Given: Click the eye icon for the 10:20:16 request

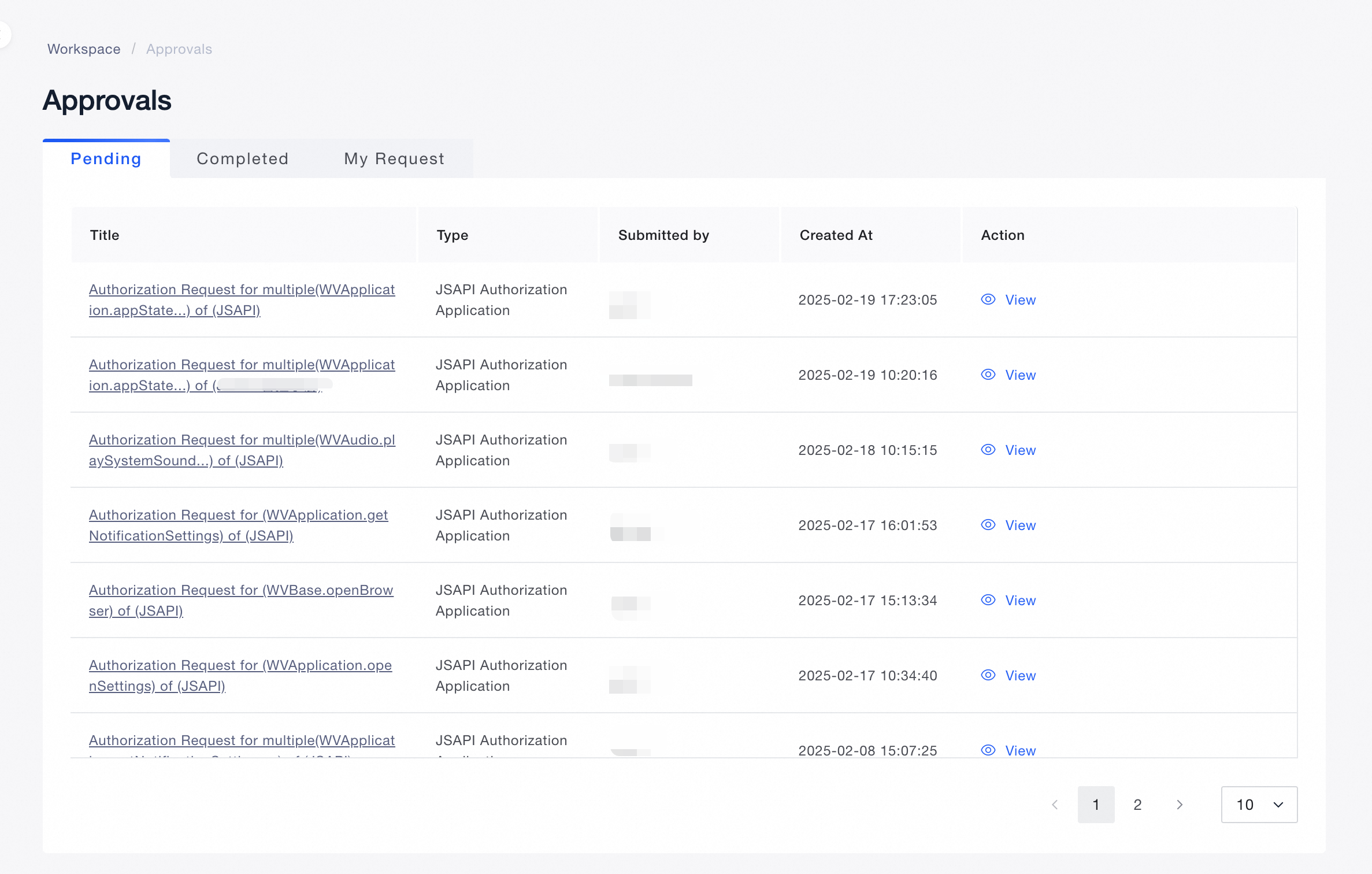Looking at the screenshot, I should [x=988, y=375].
